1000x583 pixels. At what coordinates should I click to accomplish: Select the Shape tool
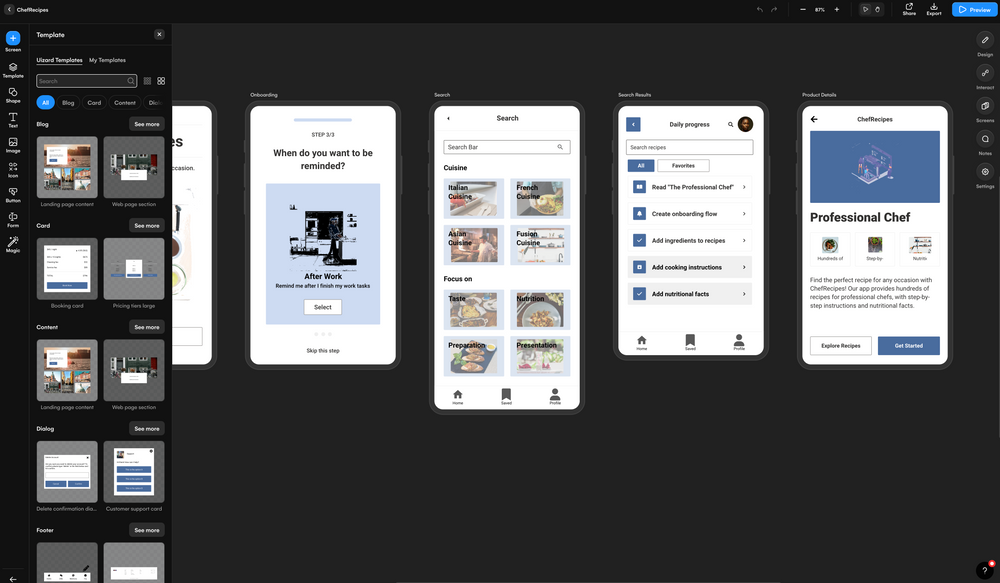[x=12, y=95]
